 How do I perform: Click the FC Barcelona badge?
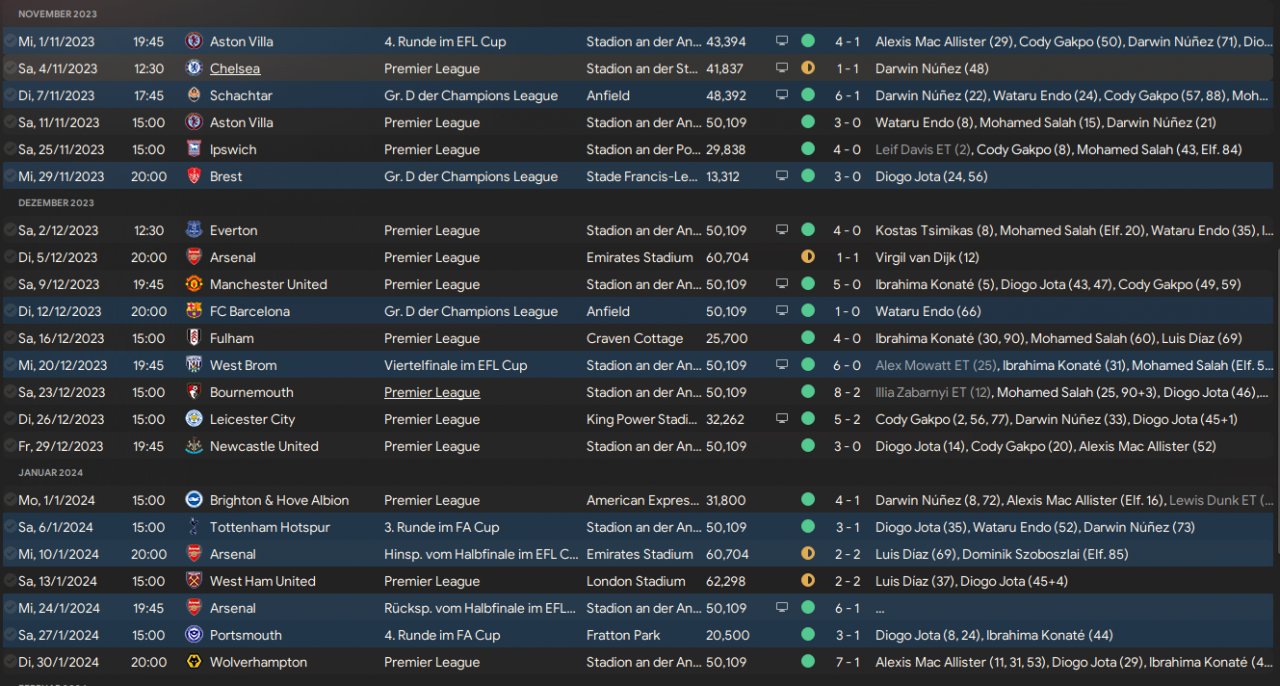[194, 311]
